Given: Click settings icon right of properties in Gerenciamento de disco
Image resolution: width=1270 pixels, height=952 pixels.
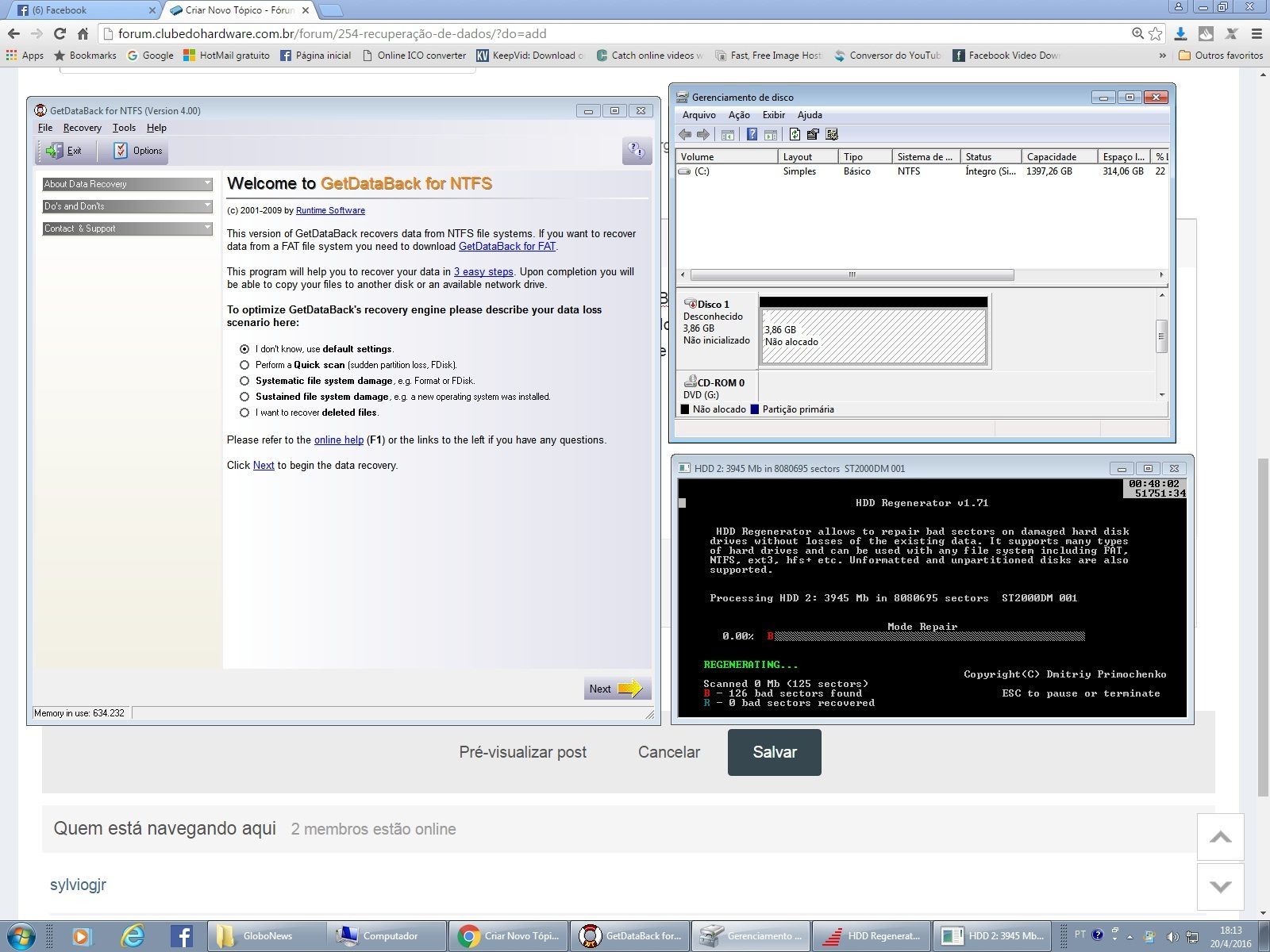Looking at the screenshot, I should (831, 135).
